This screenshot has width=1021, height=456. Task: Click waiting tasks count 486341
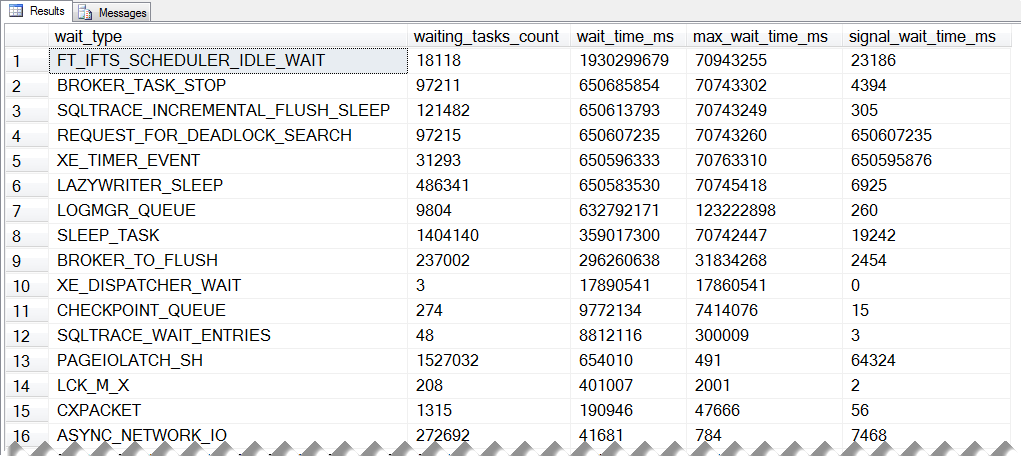pyautogui.click(x=490, y=186)
